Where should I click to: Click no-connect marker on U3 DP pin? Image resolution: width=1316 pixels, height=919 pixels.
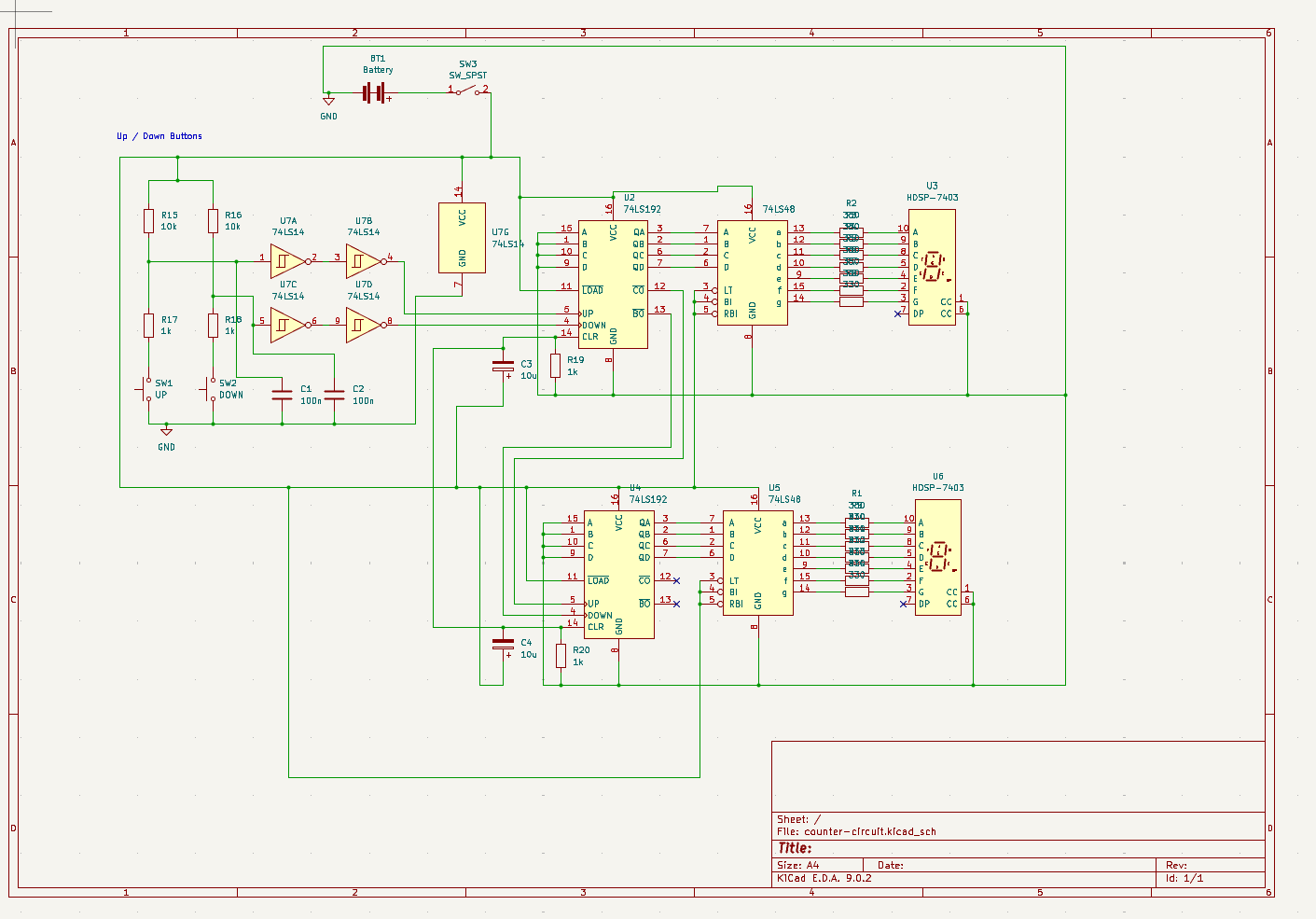897,313
